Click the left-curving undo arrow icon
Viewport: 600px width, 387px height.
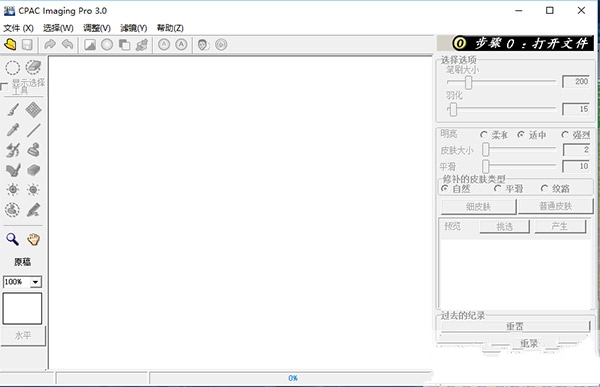coord(68,45)
